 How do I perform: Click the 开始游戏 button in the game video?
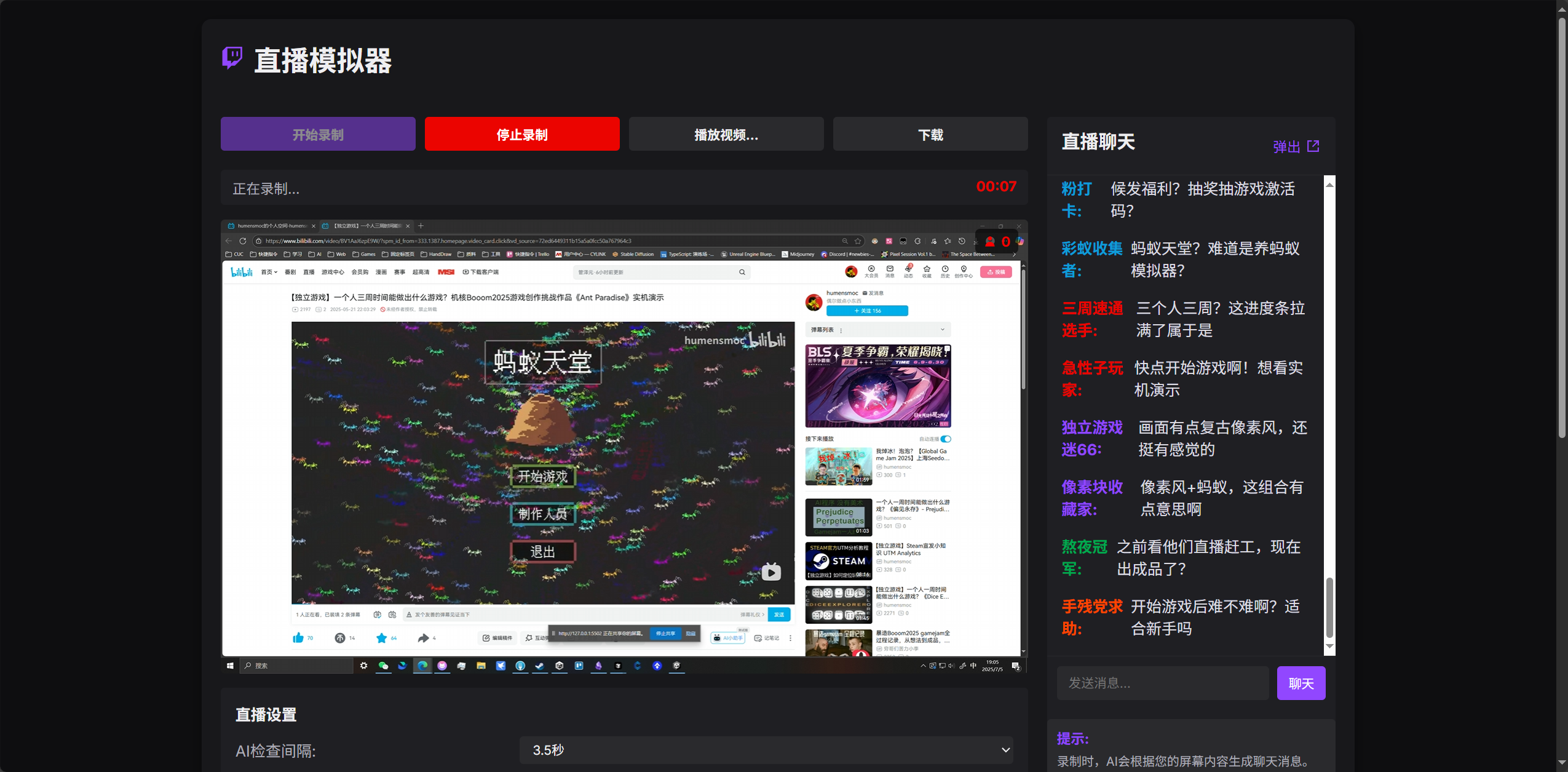click(x=543, y=476)
